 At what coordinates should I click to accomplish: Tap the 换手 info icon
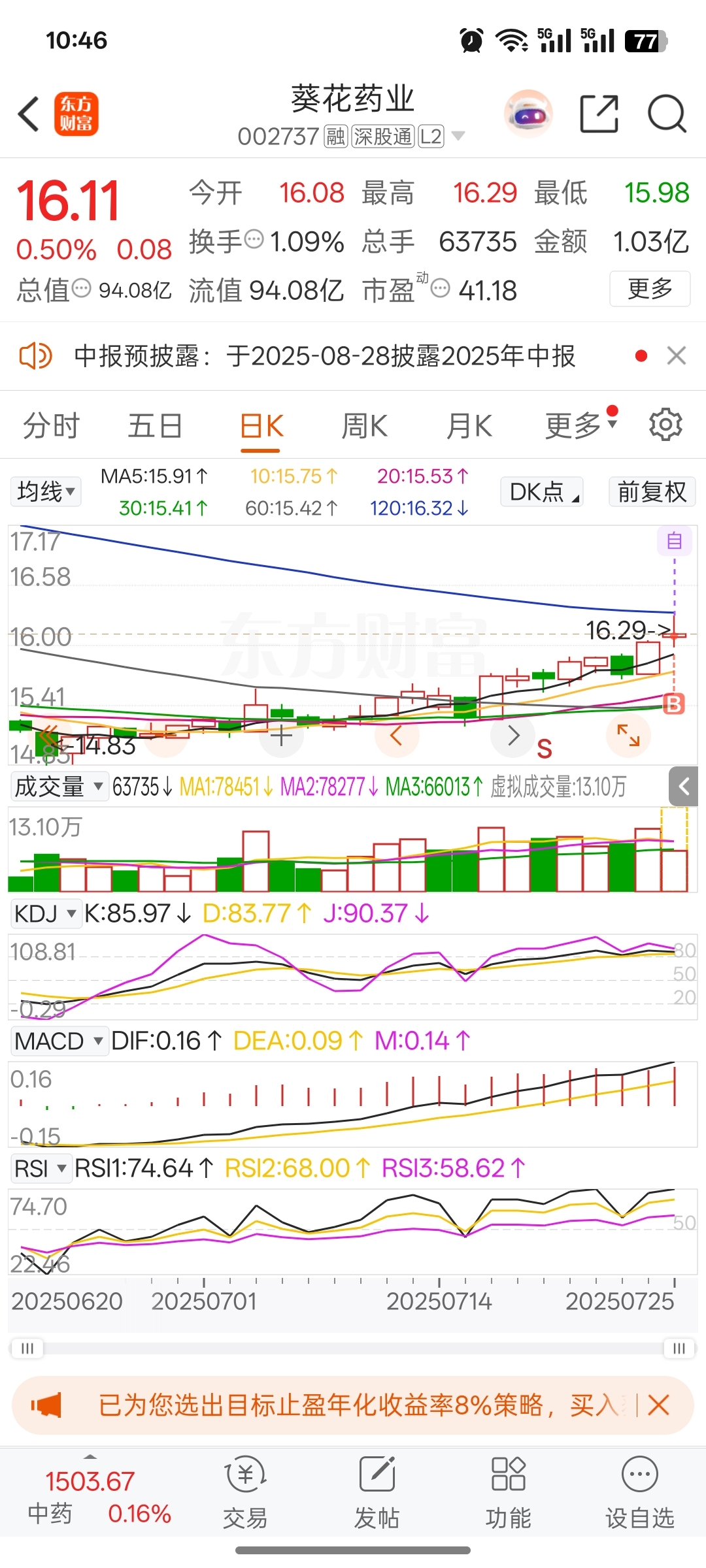click(254, 240)
